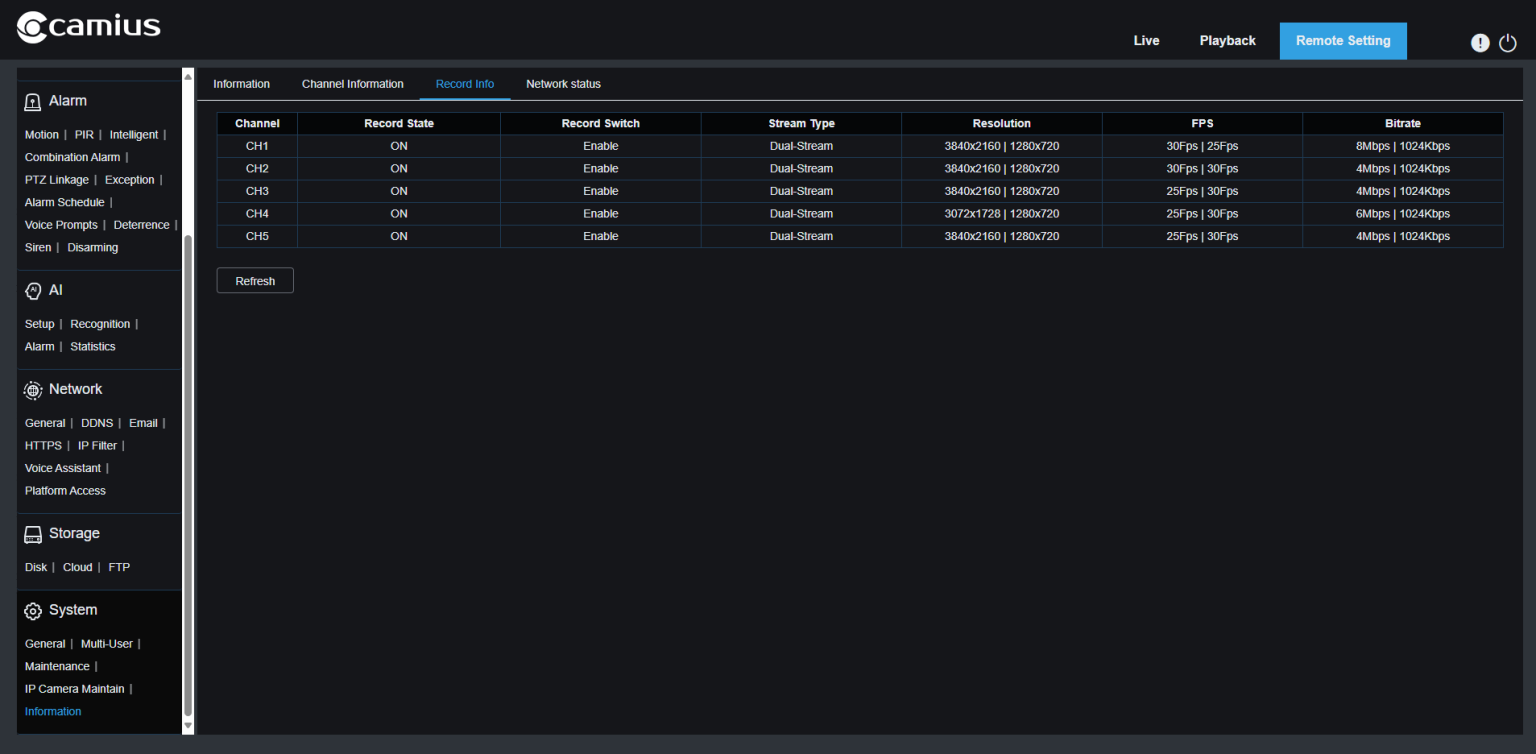Viewport: 1536px width, 754px height.
Task: Select the Storage section icon in the sidebar
Action: [x=31, y=534]
